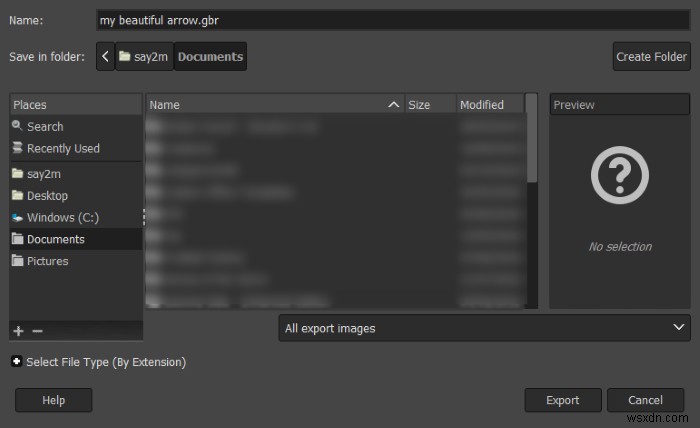700x428 pixels.
Task: Click the question mark preview icon
Action: tap(620, 175)
